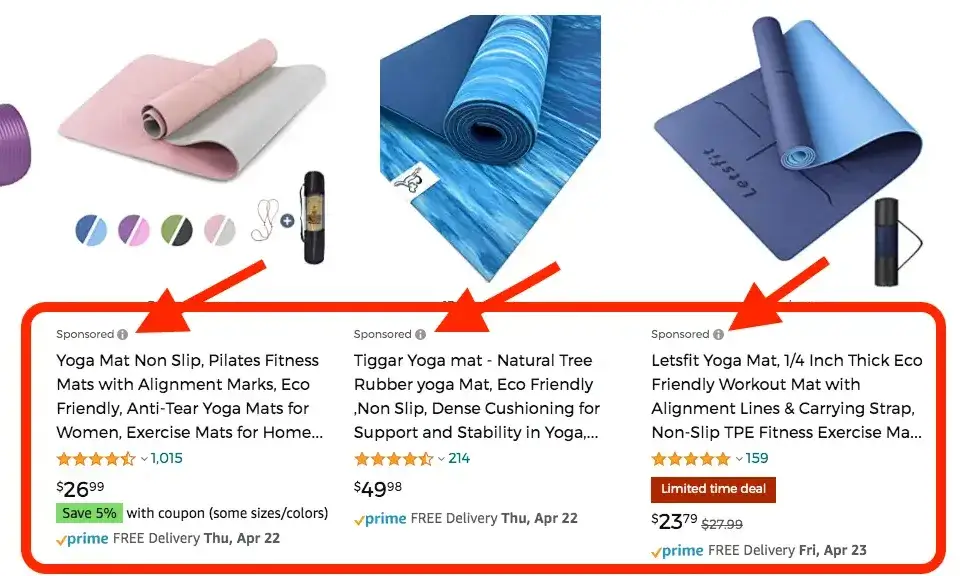Click the prime logo under $26.99 listing

point(83,539)
